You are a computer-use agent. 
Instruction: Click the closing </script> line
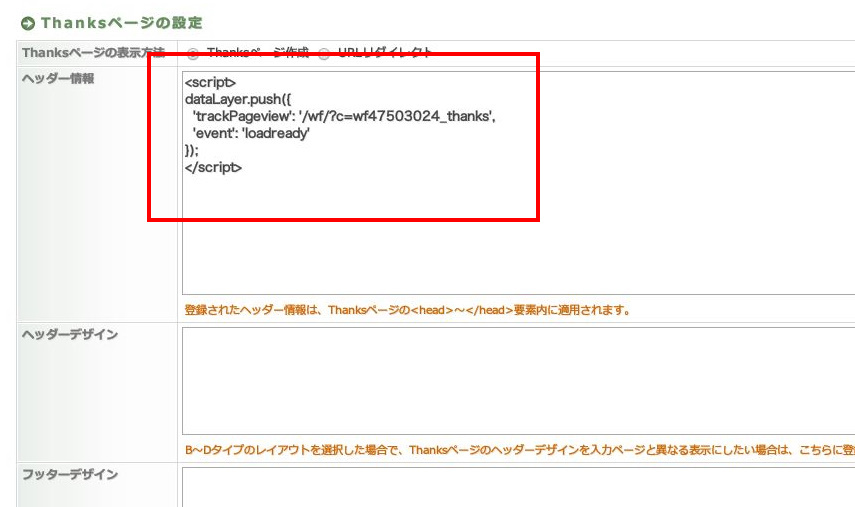214,167
